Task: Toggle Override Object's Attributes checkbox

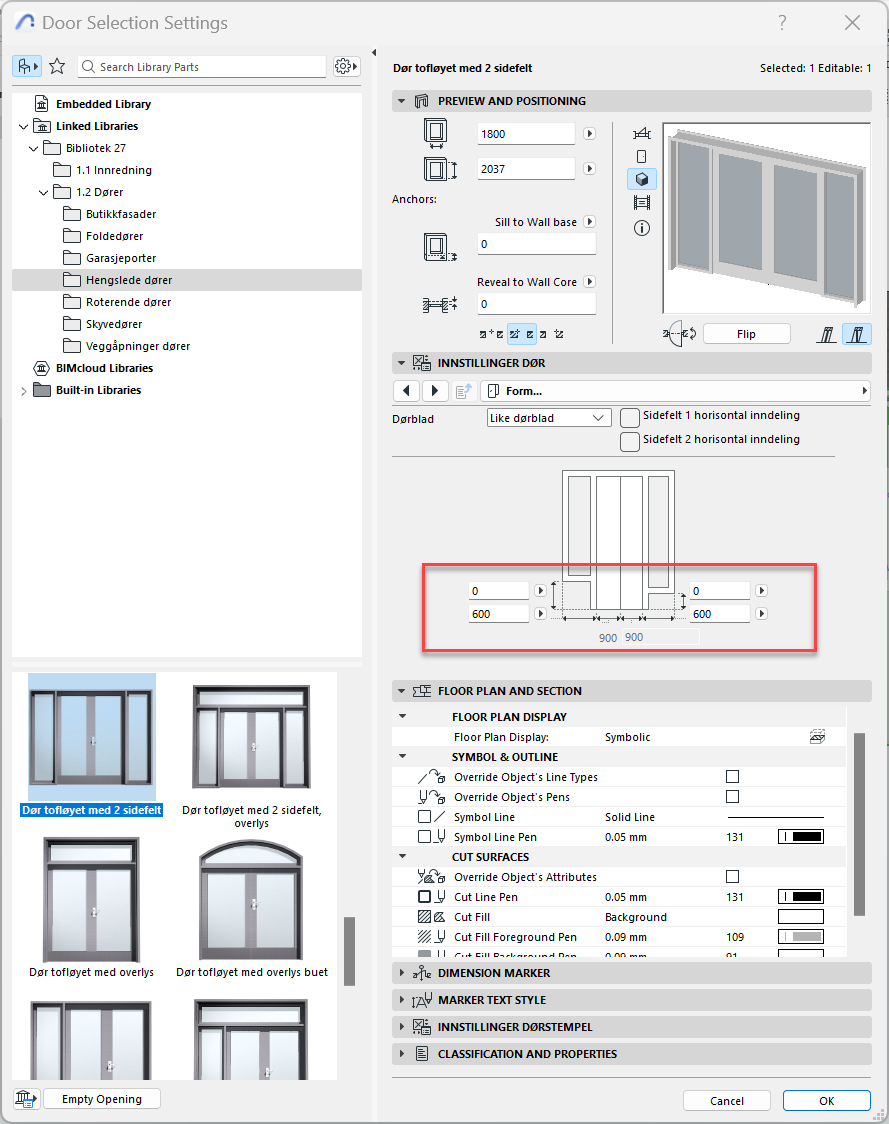Action: (732, 877)
